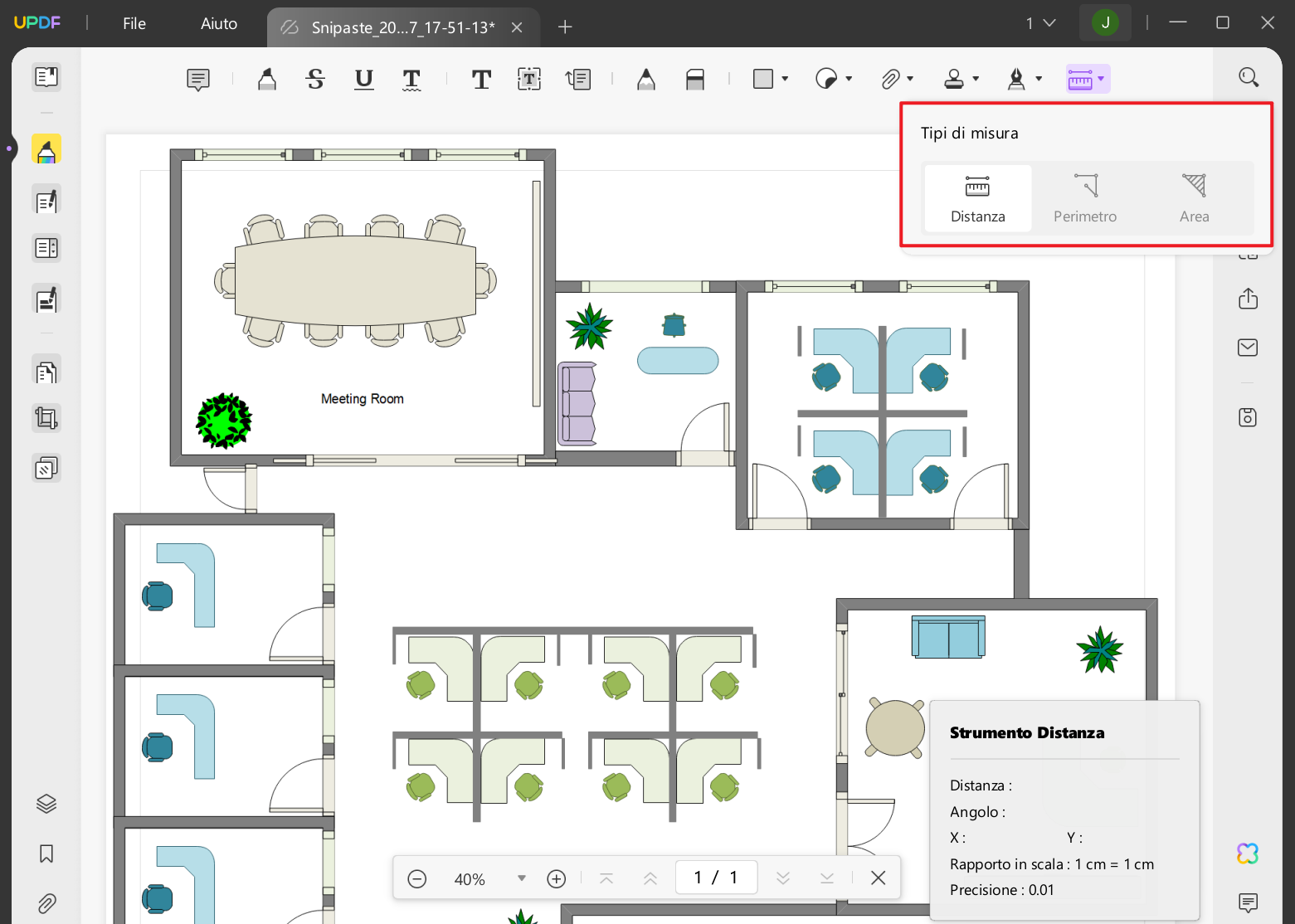This screenshot has height=924, width=1295.
Task: Go to the first page arrow
Action: [x=606, y=878]
